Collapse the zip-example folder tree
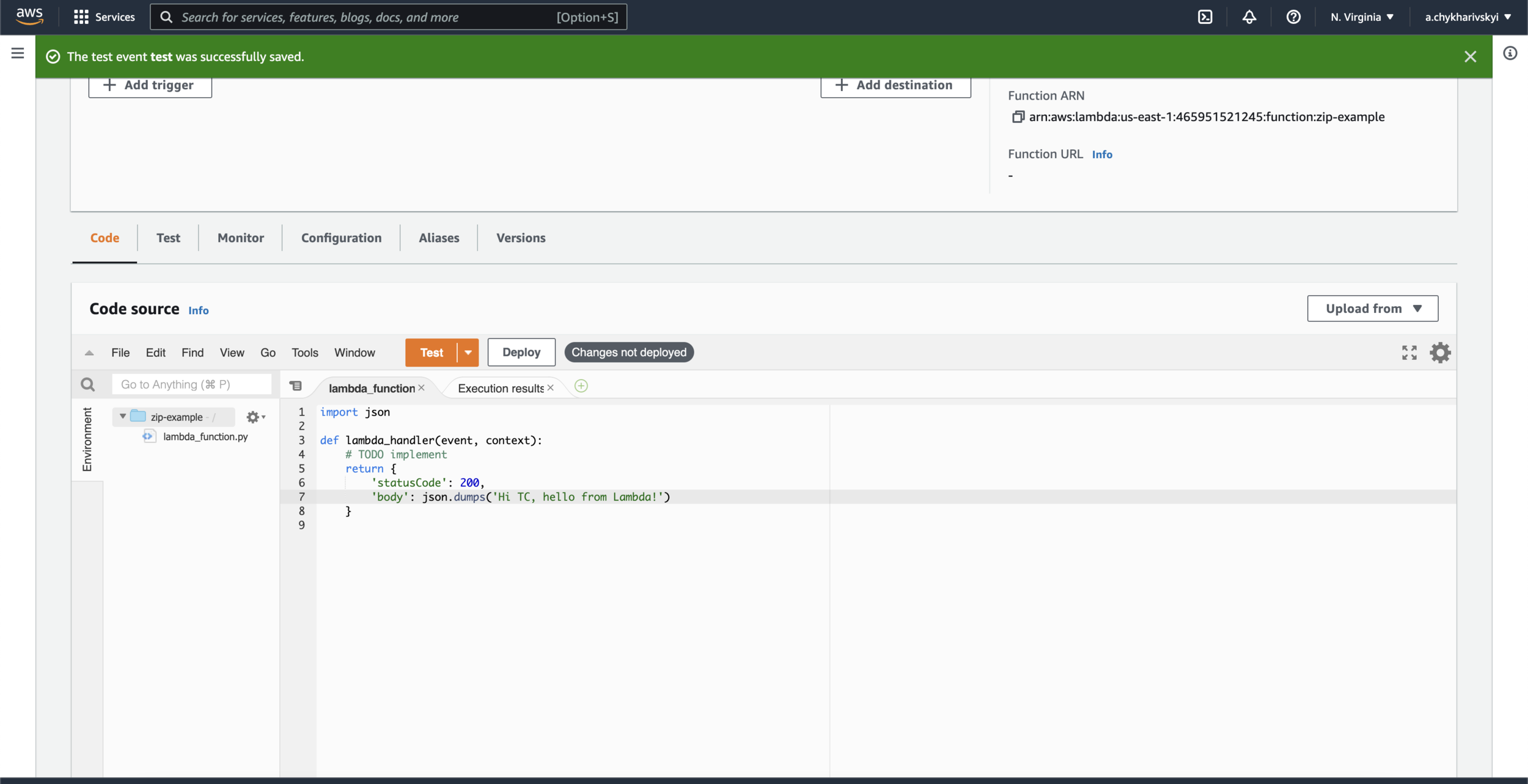 tap(123, 417)
